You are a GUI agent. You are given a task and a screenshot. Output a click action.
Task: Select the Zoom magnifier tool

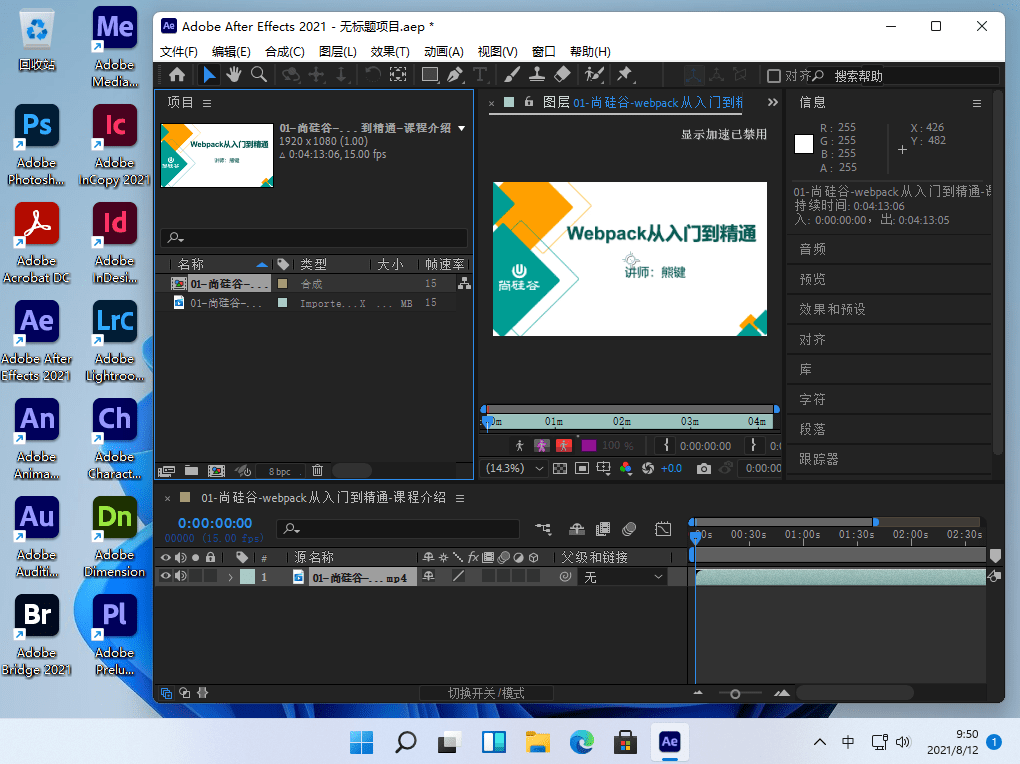pos(259,75)
